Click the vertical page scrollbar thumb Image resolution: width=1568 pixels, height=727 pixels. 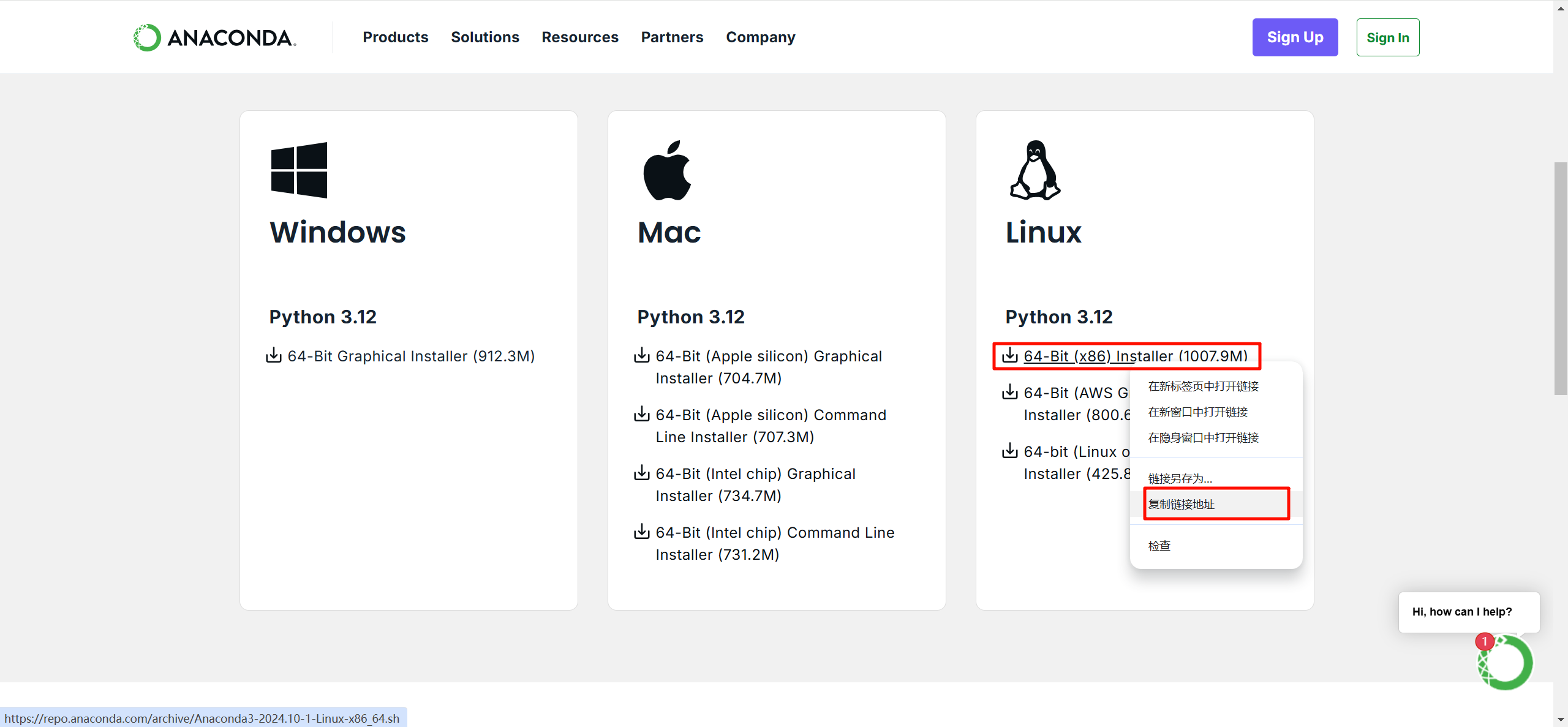(x=1560, y=279)
